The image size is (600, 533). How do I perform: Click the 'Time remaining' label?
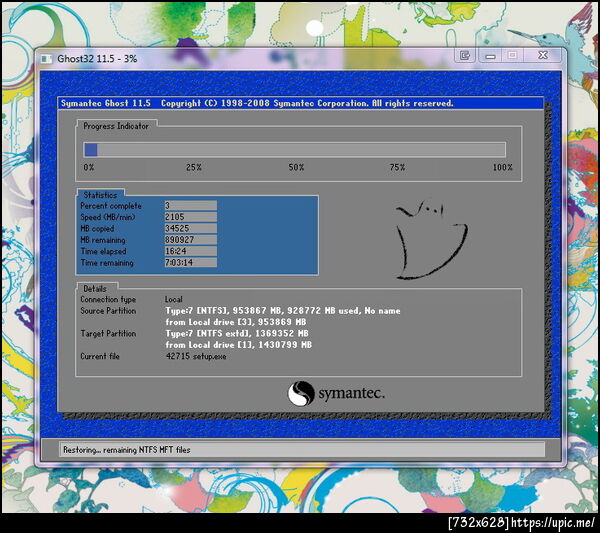(107, 263)
